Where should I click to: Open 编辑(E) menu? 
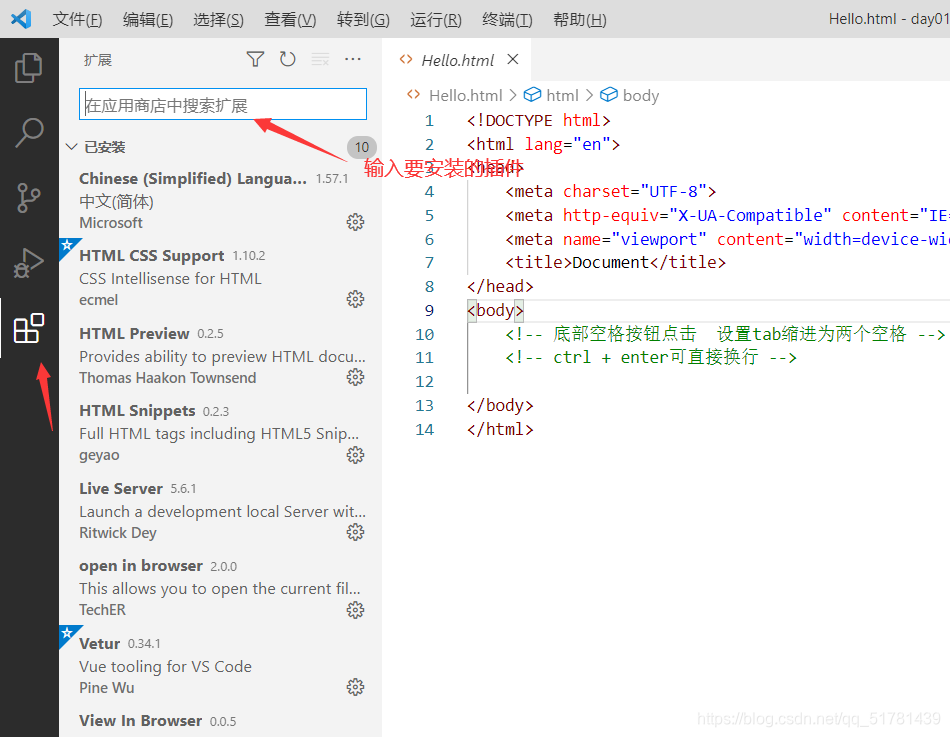[x=148, y=19]
